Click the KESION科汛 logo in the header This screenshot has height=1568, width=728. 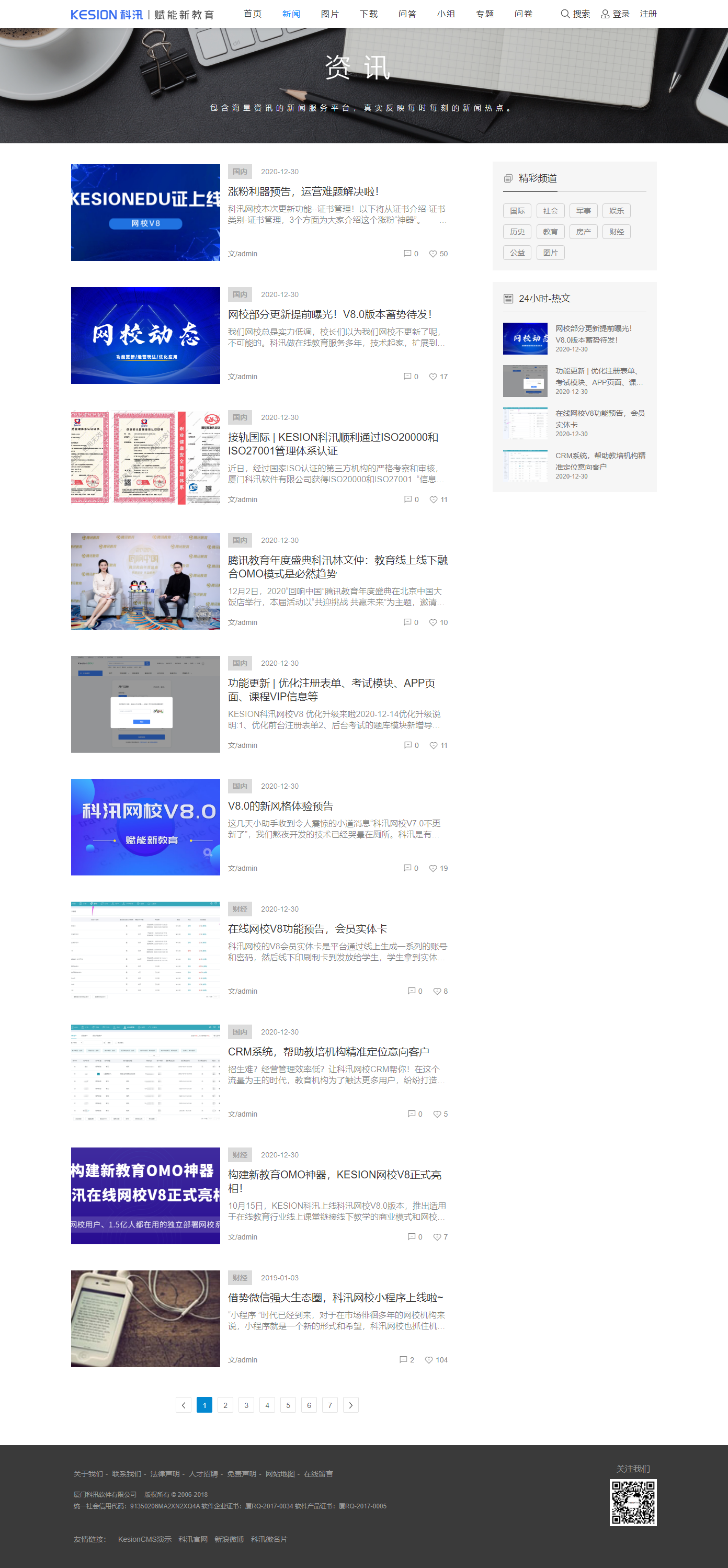click(x=142, y=14)
